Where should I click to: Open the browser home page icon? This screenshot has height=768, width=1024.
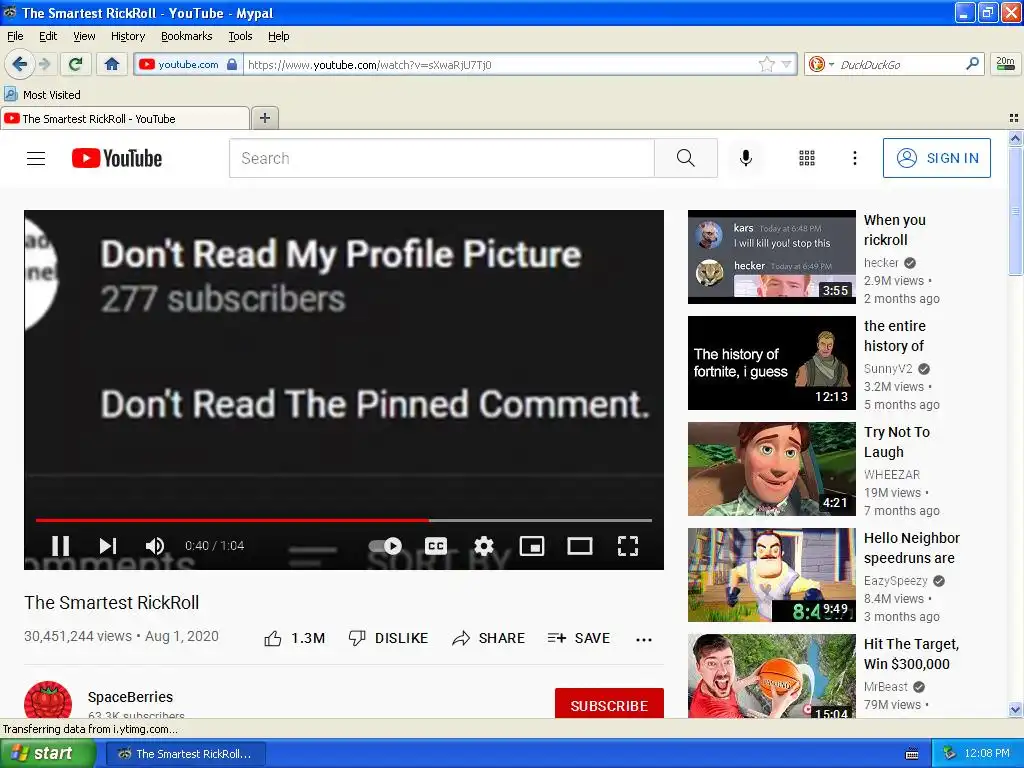tap(112, 64)
